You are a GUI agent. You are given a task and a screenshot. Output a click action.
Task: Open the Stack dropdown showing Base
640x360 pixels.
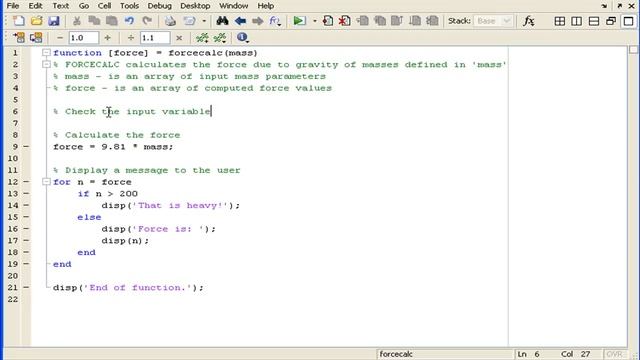(493, 21)
